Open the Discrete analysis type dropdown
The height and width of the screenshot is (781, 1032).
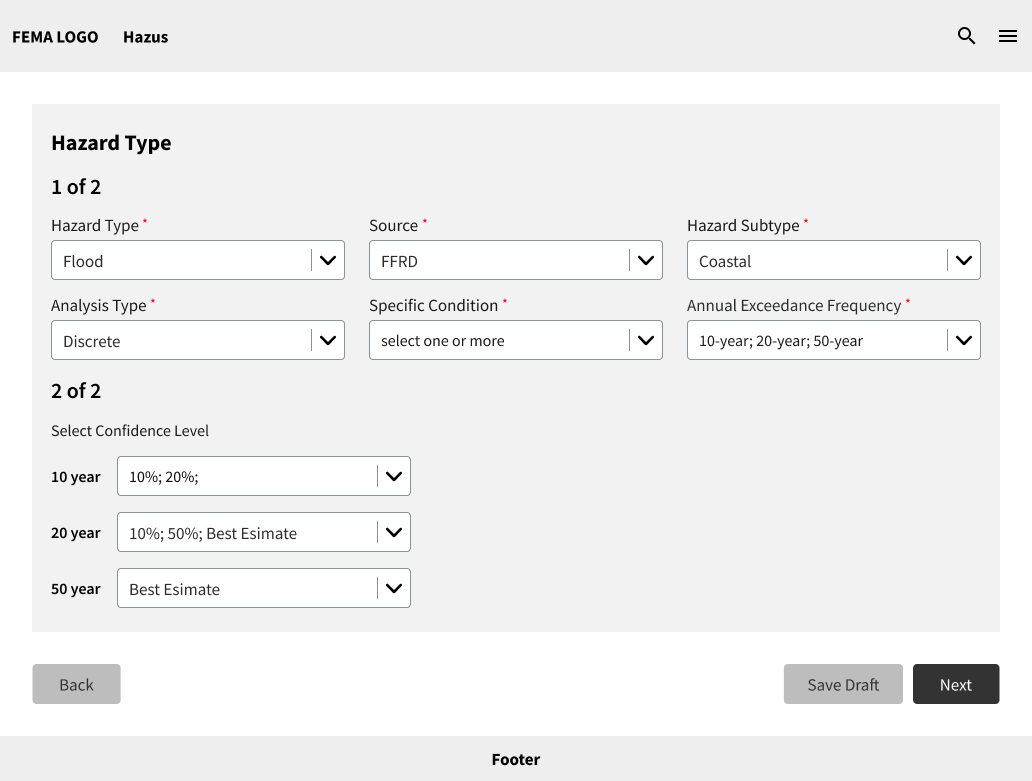pyautogui.click(x=180, y=340)
